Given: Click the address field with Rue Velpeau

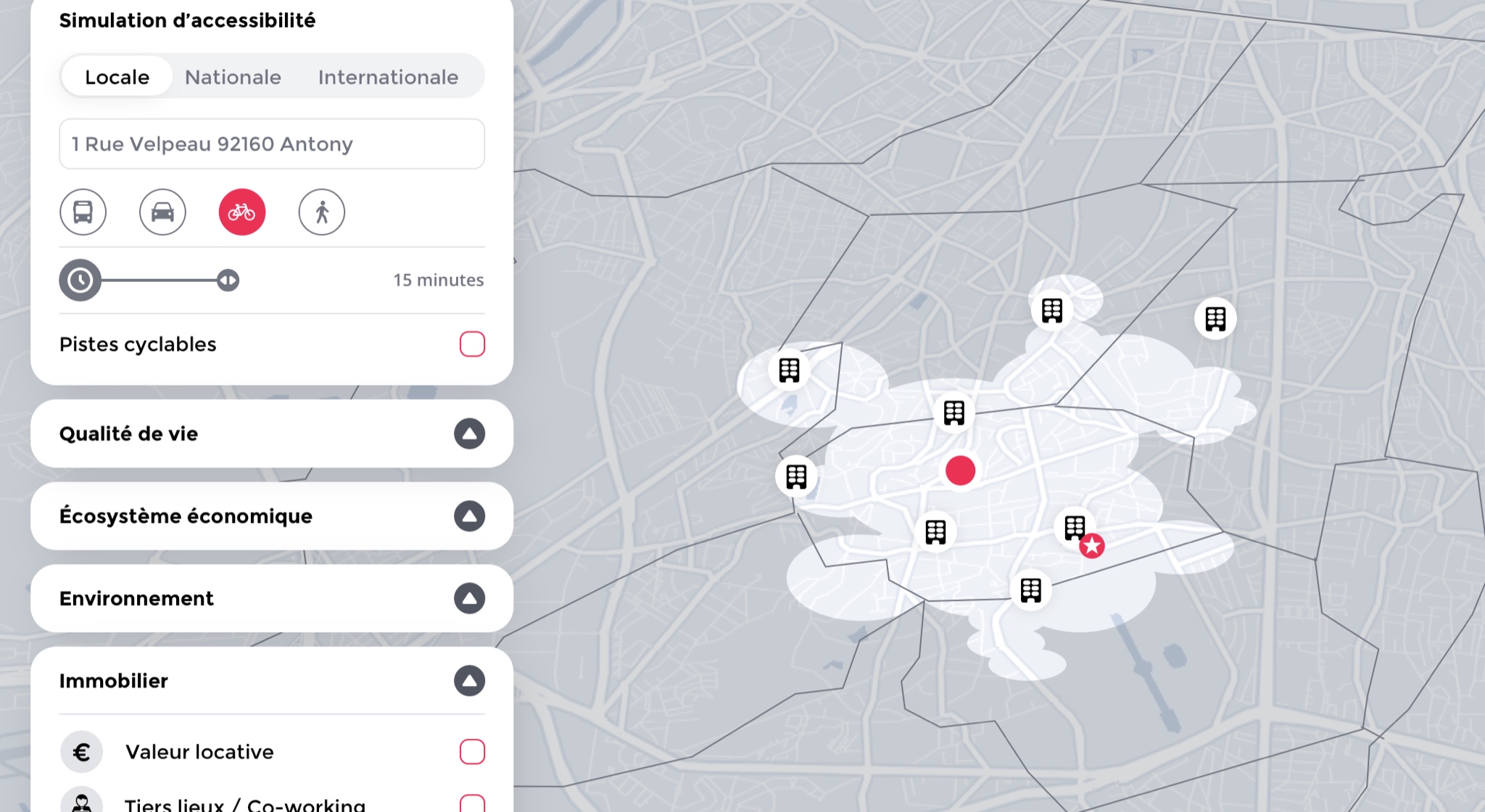Looking at the screenshot, I should coord(272,144).
